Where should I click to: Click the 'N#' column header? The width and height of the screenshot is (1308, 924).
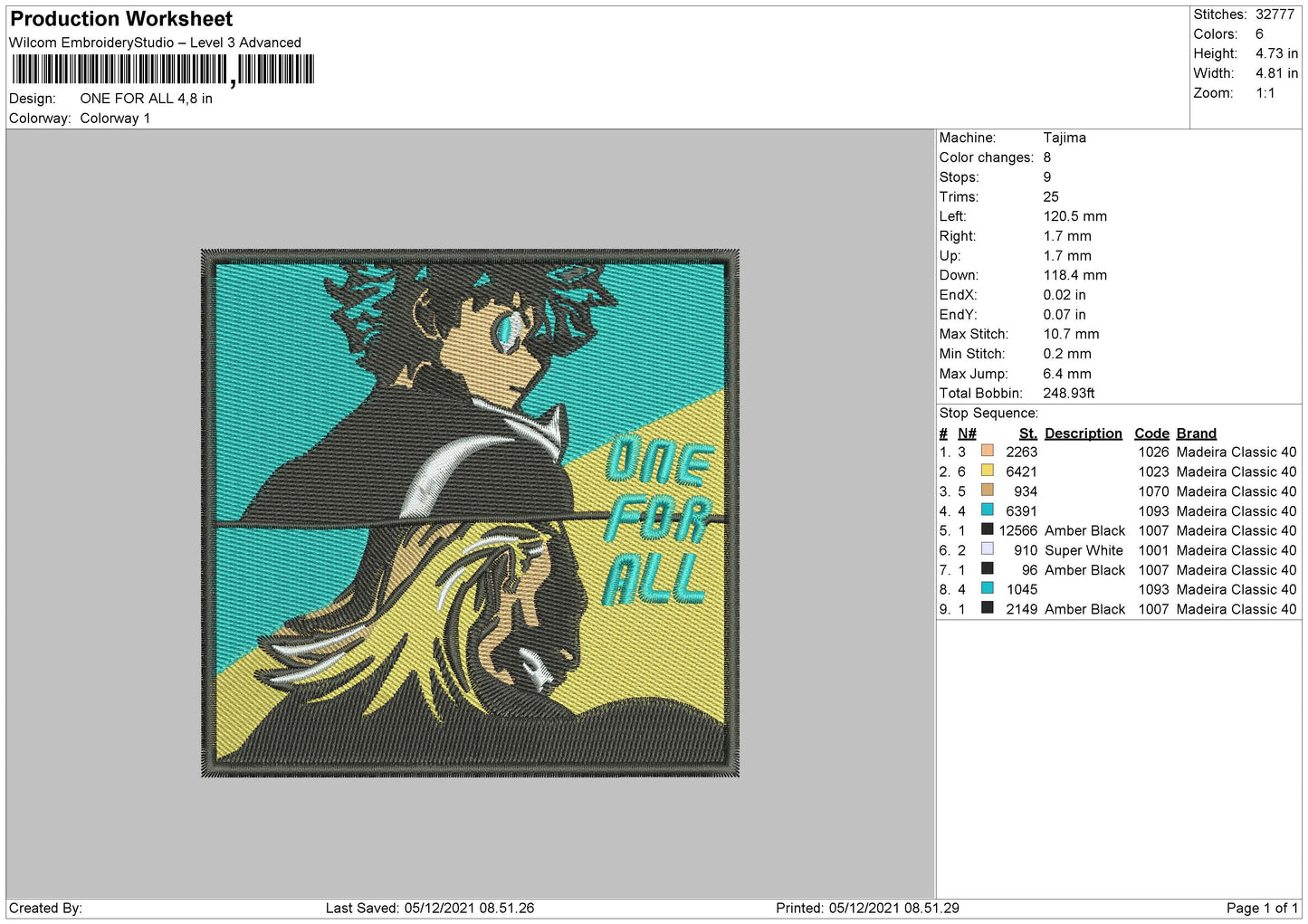tap(967, 433)
